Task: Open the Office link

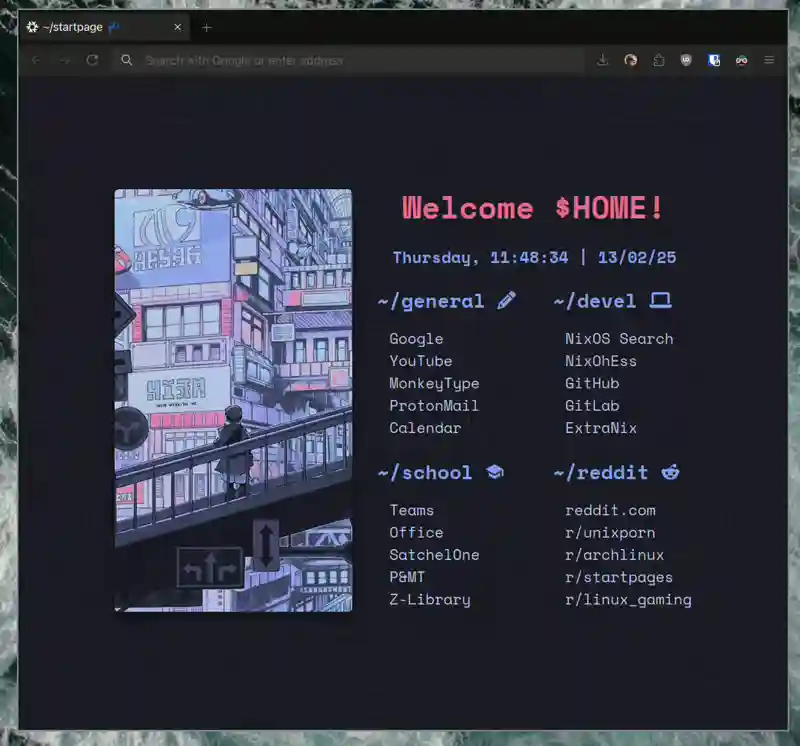Action: pyautogui.click(x=416, y=533)
